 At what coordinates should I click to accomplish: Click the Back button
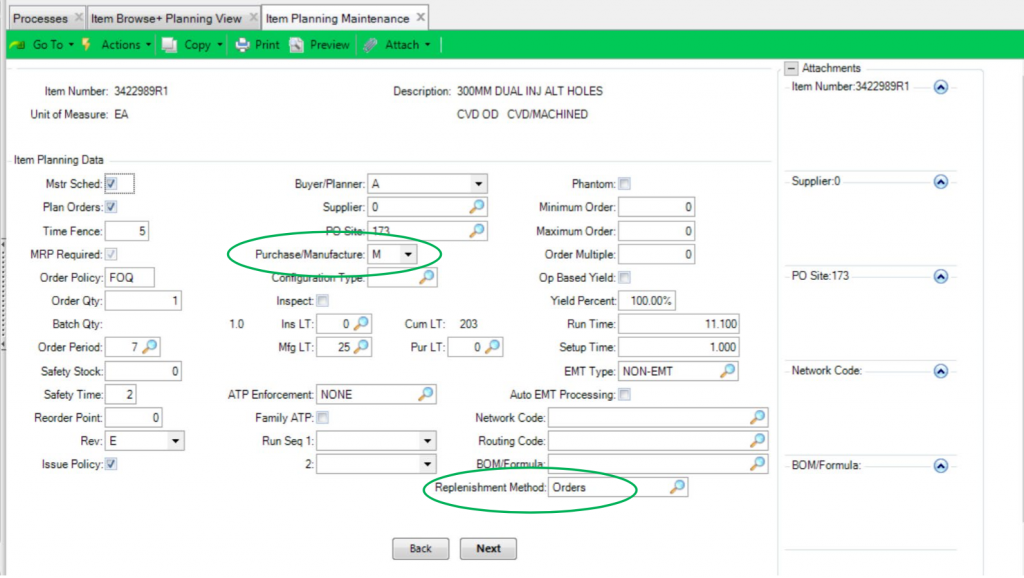[420, 548]
